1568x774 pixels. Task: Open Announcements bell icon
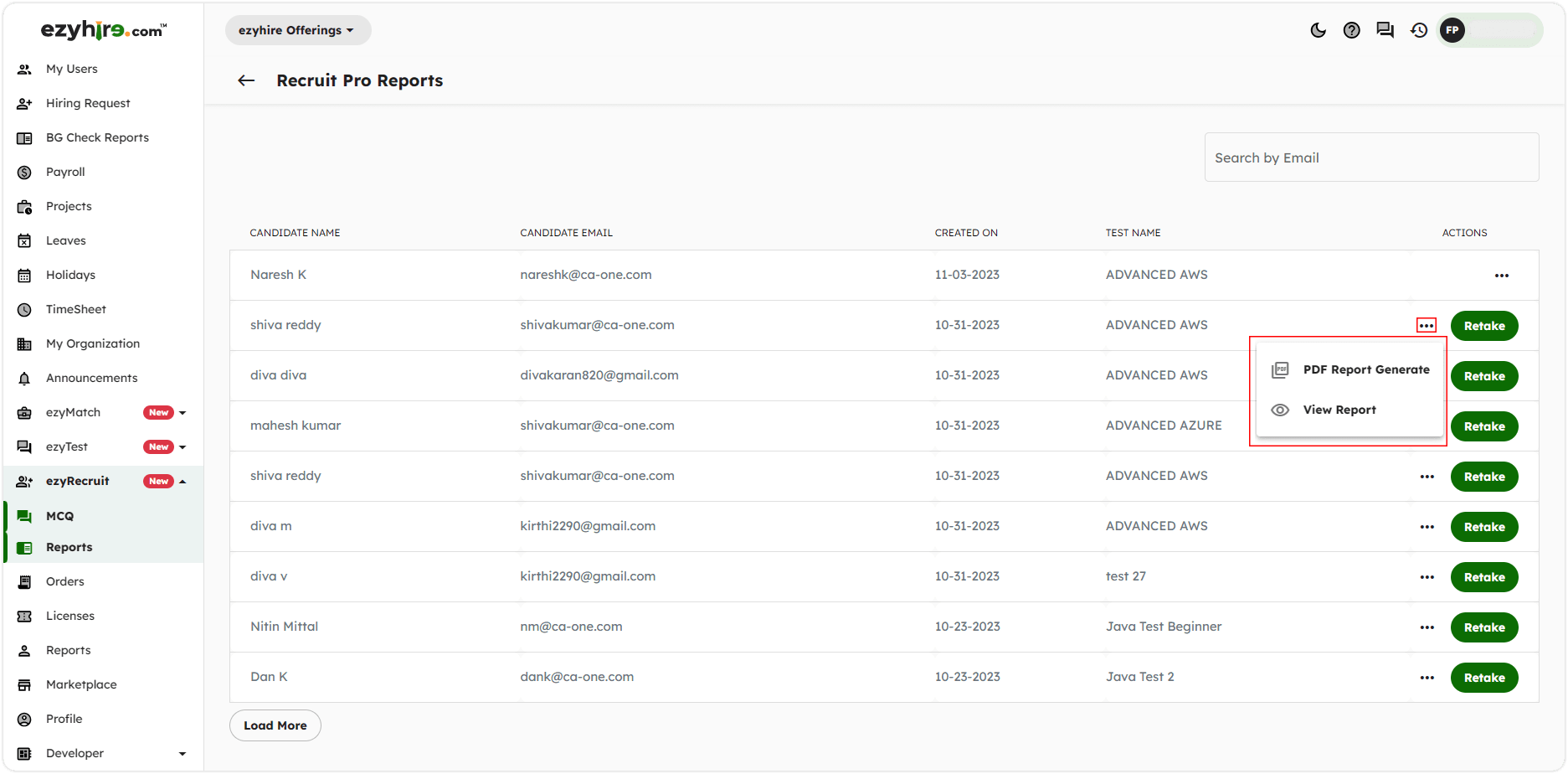tap(24, 378)
